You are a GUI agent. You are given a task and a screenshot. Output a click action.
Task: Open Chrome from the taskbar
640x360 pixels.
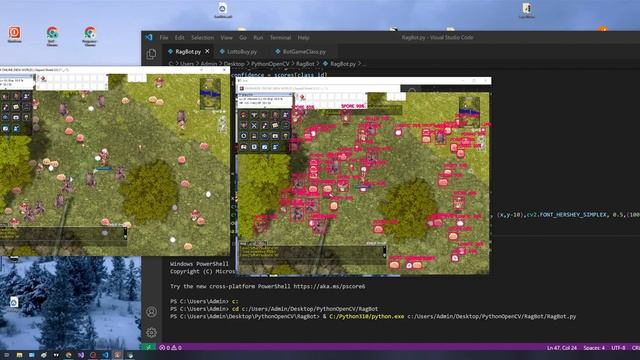click(x=69, y=356)
